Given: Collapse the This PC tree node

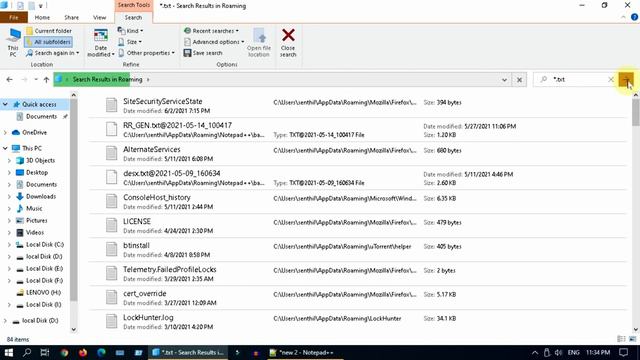Looking at the screenshot, I should click(x=5, y=149).
